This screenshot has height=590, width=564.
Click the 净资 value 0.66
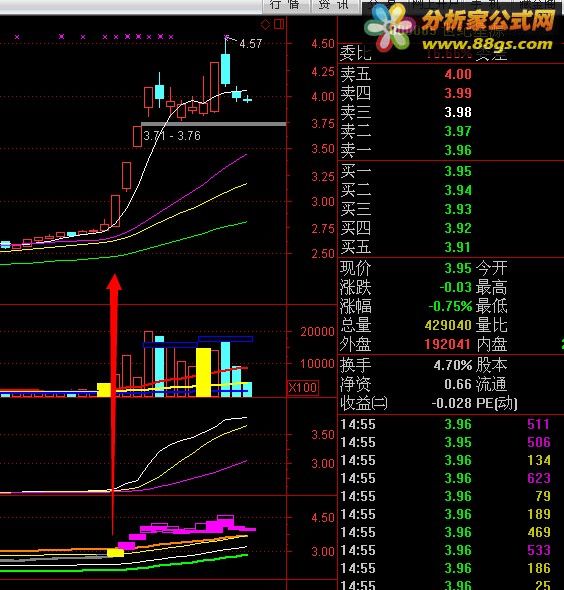click(458, 384)
